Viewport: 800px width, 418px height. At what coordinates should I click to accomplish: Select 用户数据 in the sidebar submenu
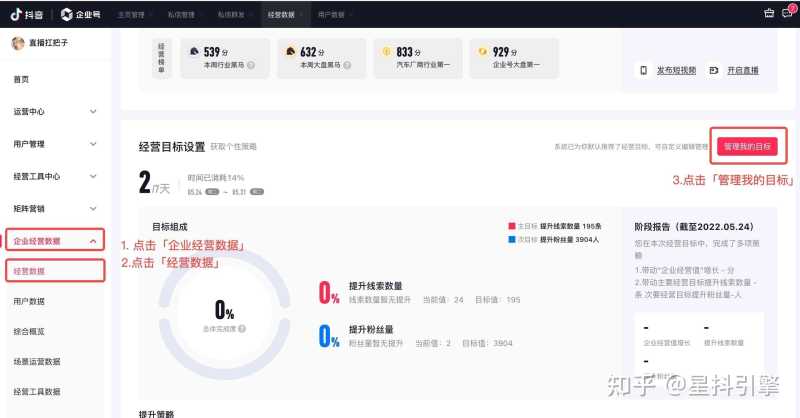(29, 301)
